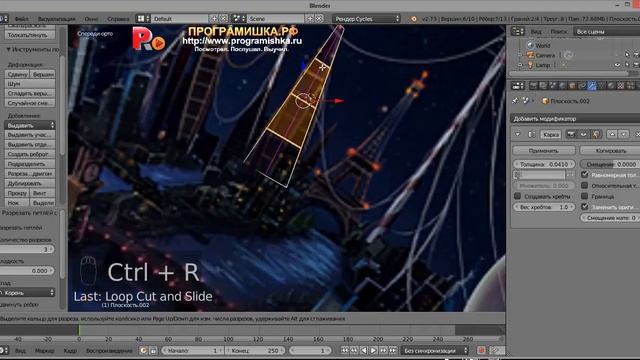
Task: Open the Файл menu
Action: (22, 19)
